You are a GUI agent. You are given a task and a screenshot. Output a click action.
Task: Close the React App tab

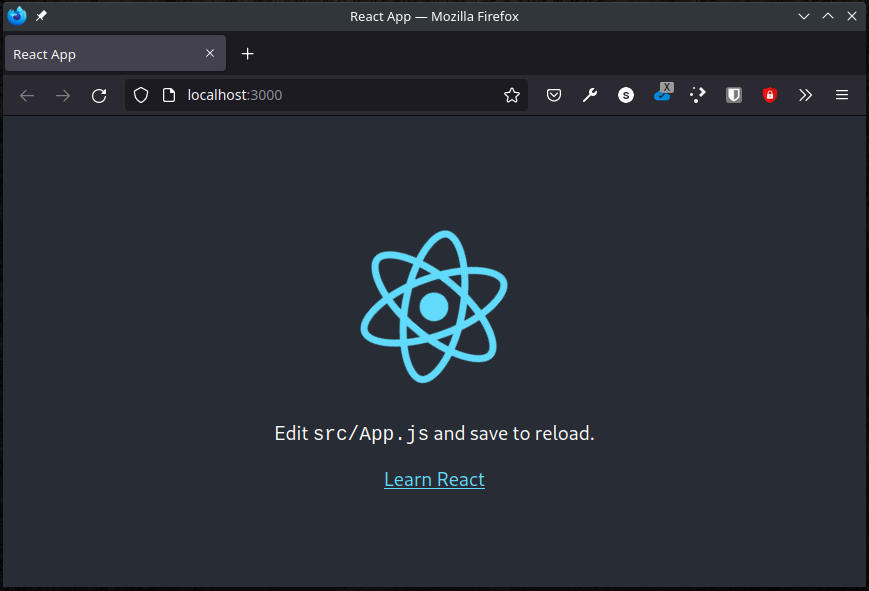(x=210, y=53)
